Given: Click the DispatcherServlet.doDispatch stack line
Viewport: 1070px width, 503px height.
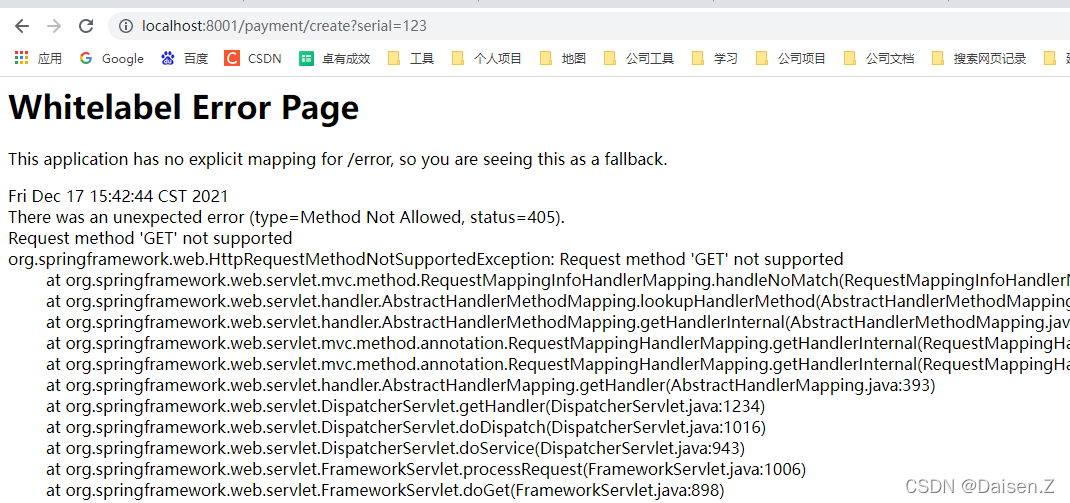Looking at the screenshot, I should tap(406, 428).
